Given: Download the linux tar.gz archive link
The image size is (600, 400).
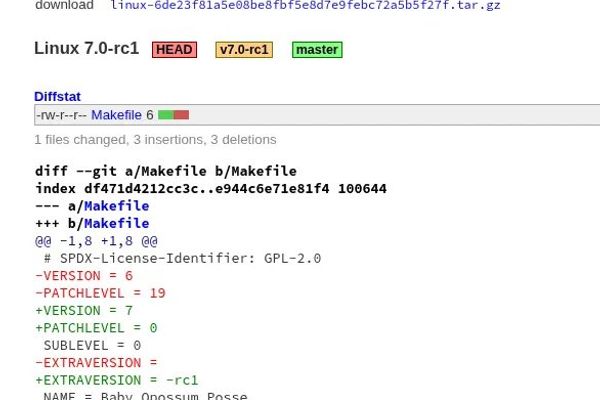Looking at the screenshot, I should 305,5.
